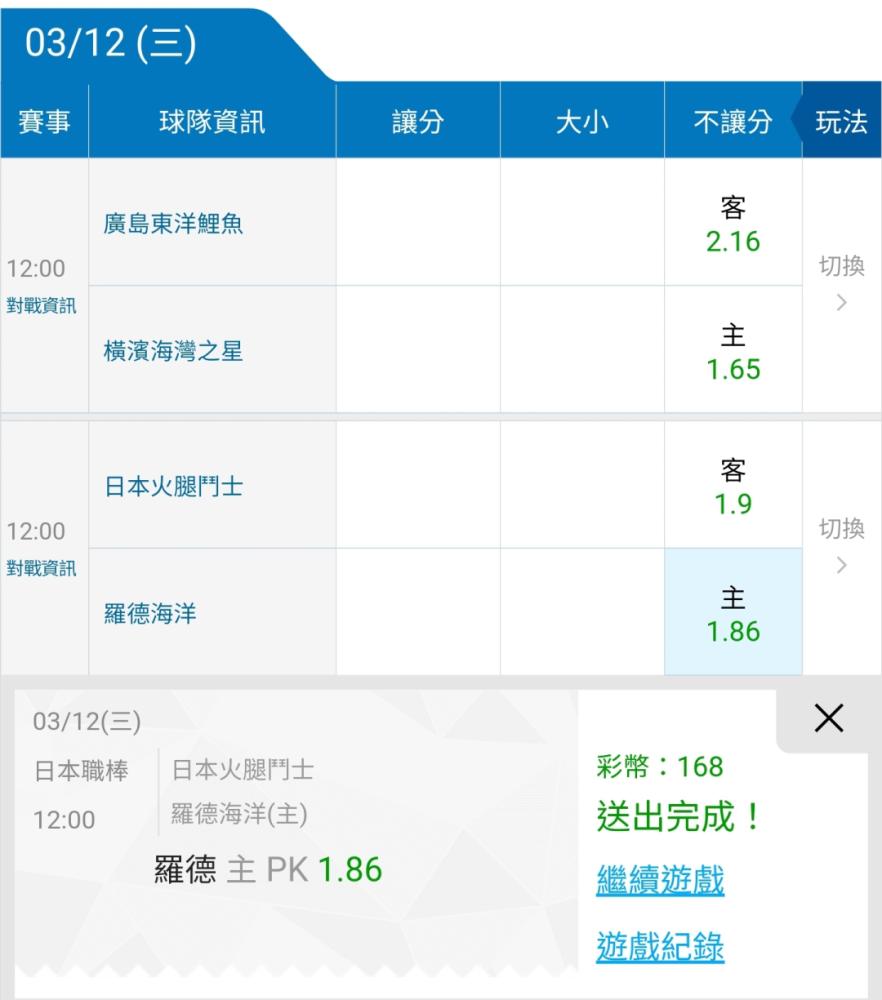Click 切換 for the 日本火腿鬥士 match
882x1000 pixels.
841,545
